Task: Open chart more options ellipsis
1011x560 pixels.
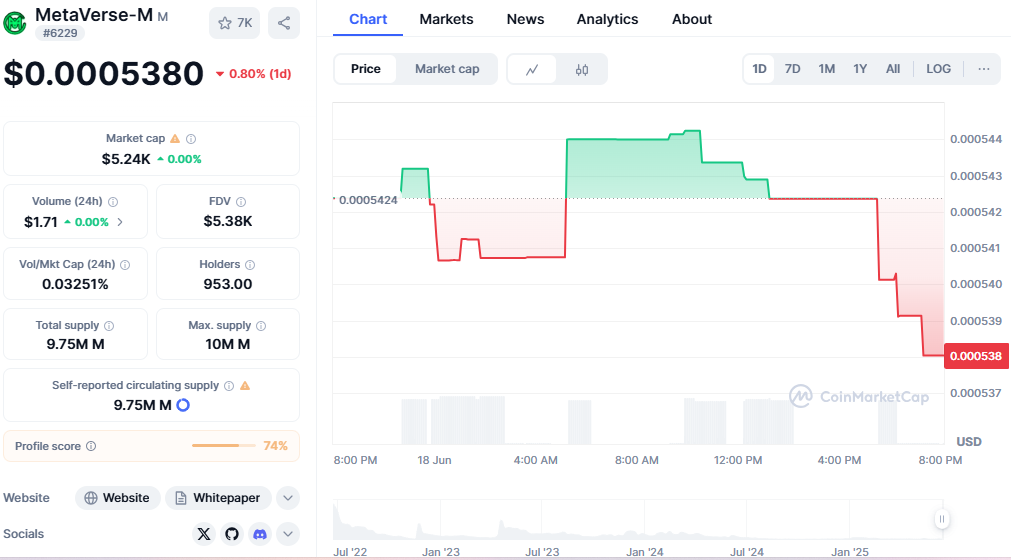Action: 983,69
